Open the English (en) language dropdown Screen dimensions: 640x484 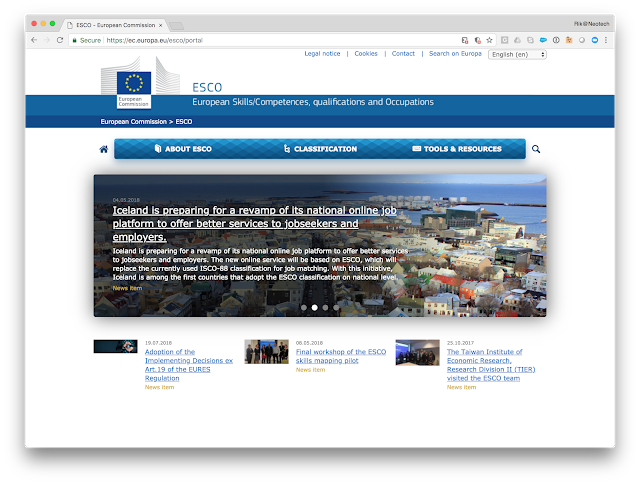pos(517,54)
